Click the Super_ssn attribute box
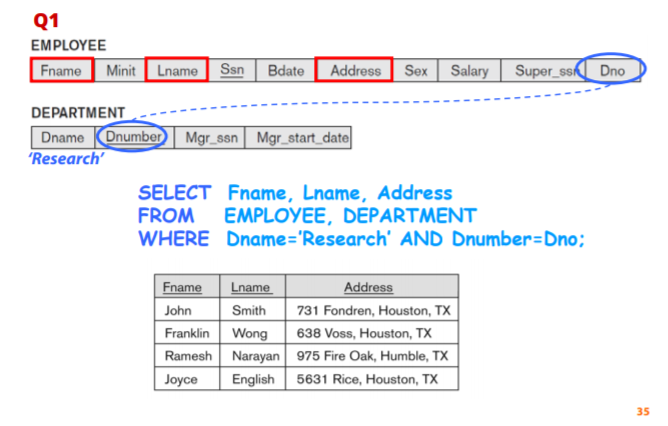Viewport: 668px width, 426px height. (x=544, y=70)
